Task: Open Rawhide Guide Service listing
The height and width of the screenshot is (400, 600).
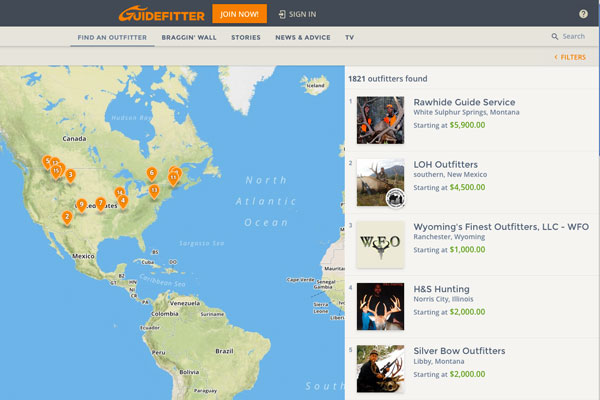Action: point(464,102)
